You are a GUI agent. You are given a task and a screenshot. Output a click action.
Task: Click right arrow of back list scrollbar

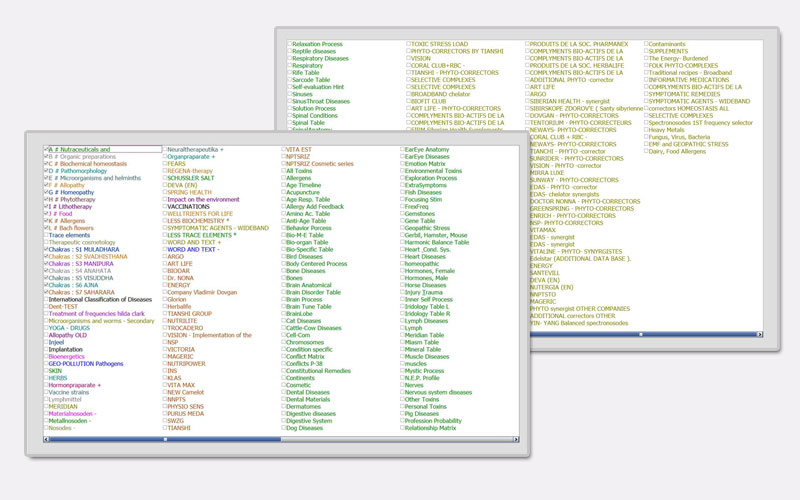(759, 335)
